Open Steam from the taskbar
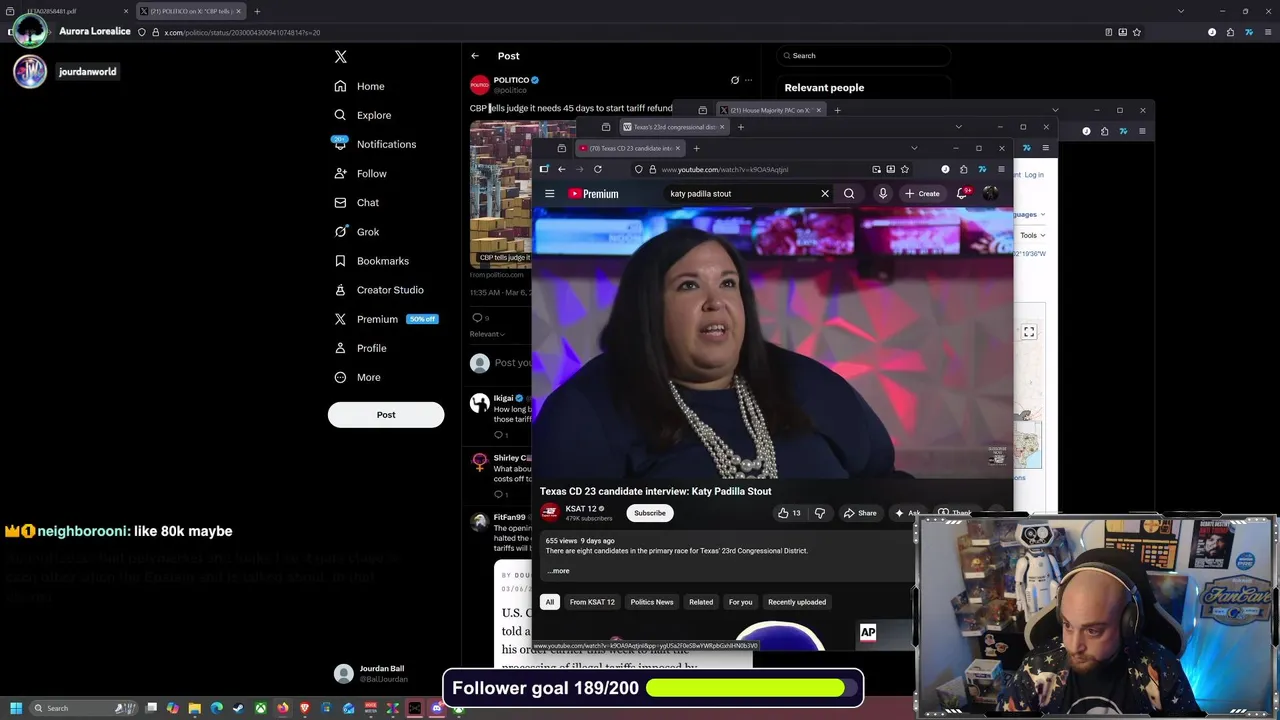1280x720 pixels. coord(238,708)
